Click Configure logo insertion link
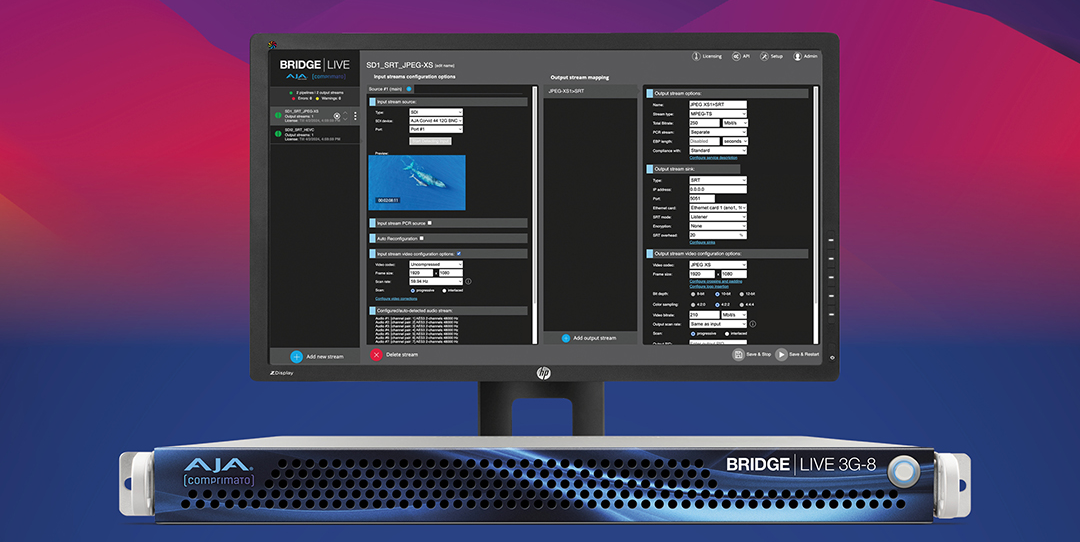The image size is (1080, 542). point(709,286)
